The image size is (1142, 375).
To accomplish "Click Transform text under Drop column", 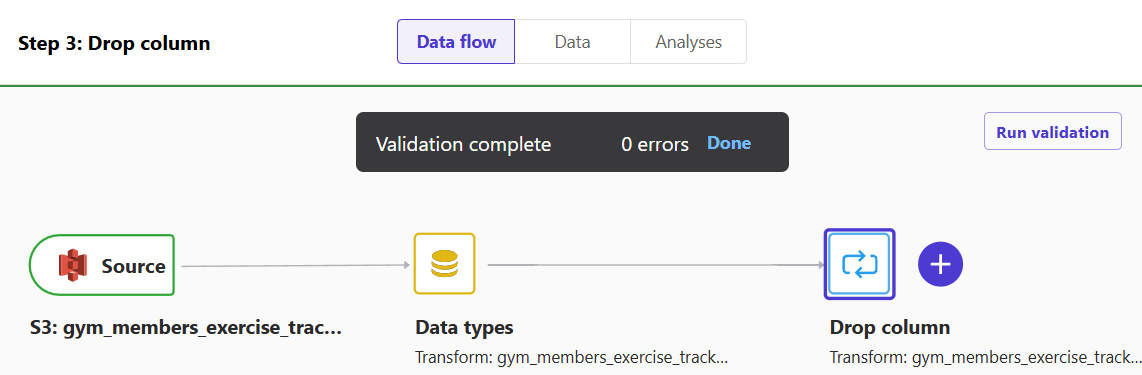I will coord(985,358).
